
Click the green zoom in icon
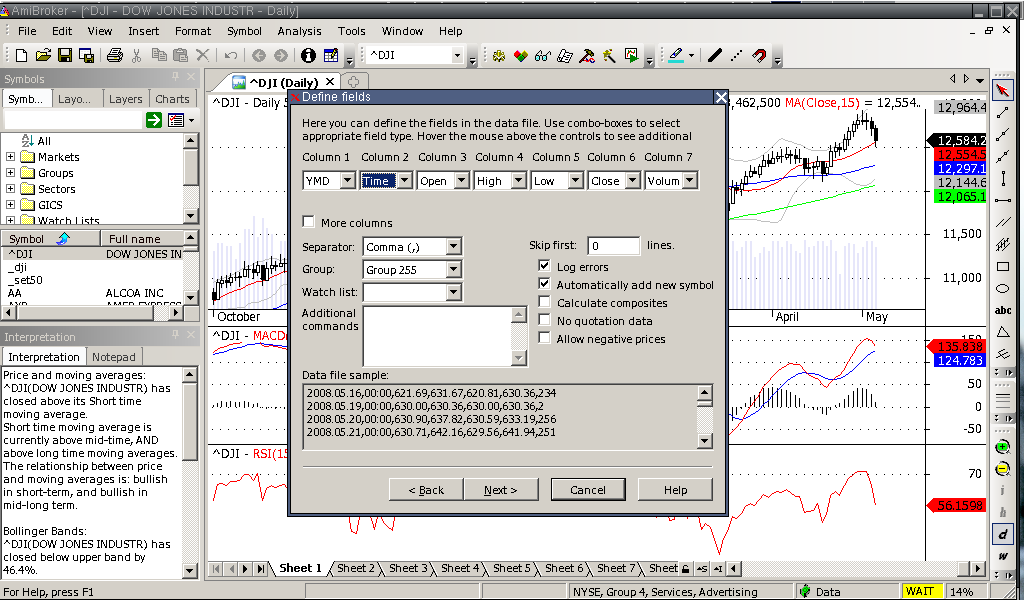click(x=1002, y=447)
